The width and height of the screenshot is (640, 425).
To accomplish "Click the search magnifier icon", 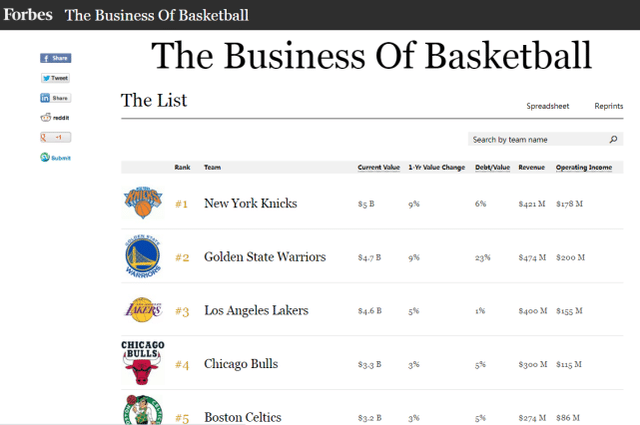I will [x=613, y=140].
